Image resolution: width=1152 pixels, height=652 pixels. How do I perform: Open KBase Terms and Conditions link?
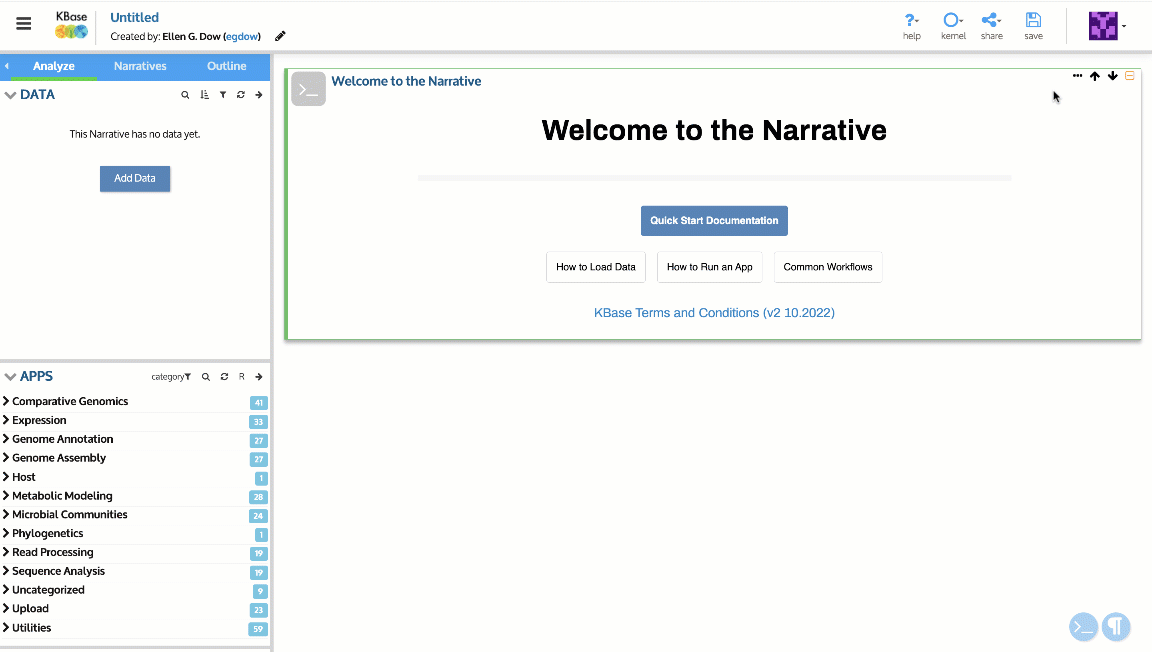tap(714, 313)
